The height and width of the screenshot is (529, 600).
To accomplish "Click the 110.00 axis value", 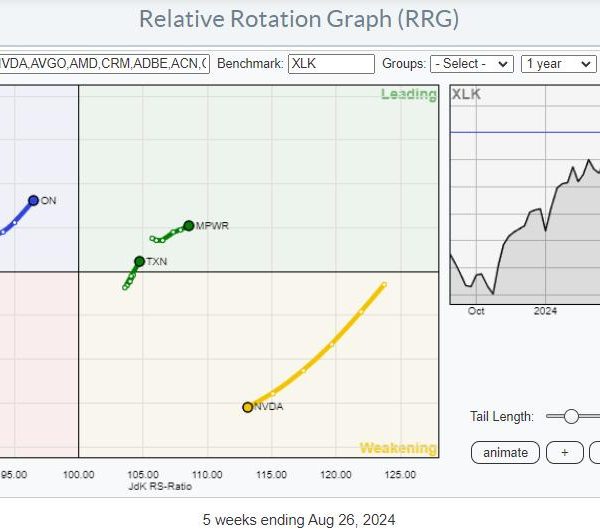I will point(207,475).
